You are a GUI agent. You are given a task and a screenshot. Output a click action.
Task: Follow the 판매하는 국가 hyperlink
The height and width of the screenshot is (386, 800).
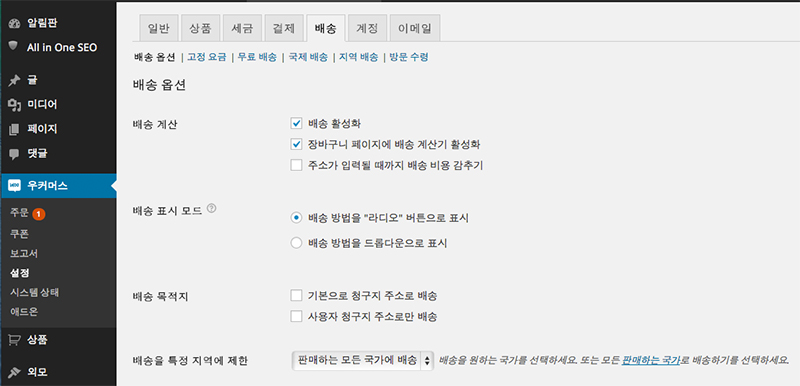[651, 361]
